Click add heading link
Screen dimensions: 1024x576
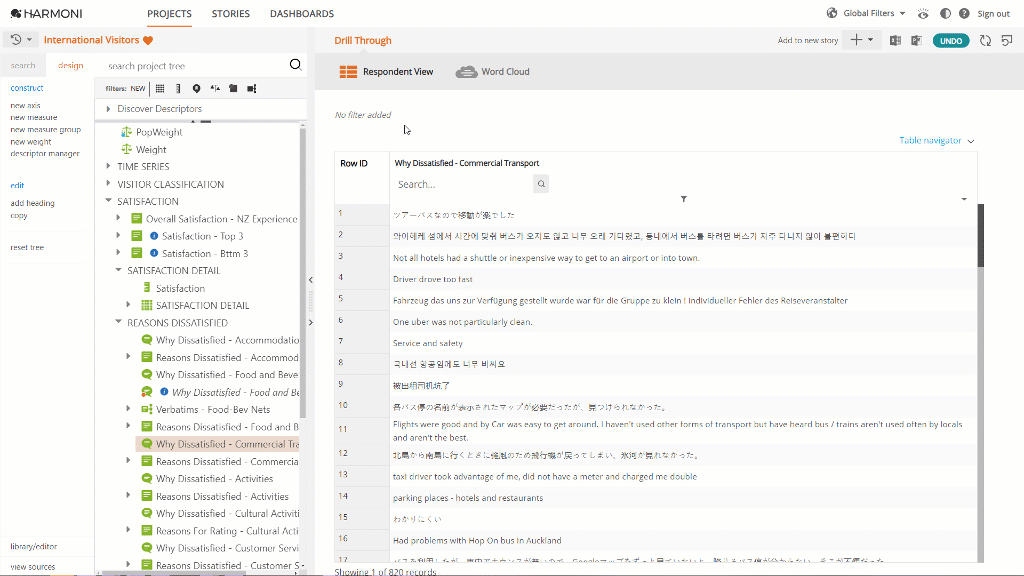33,203
